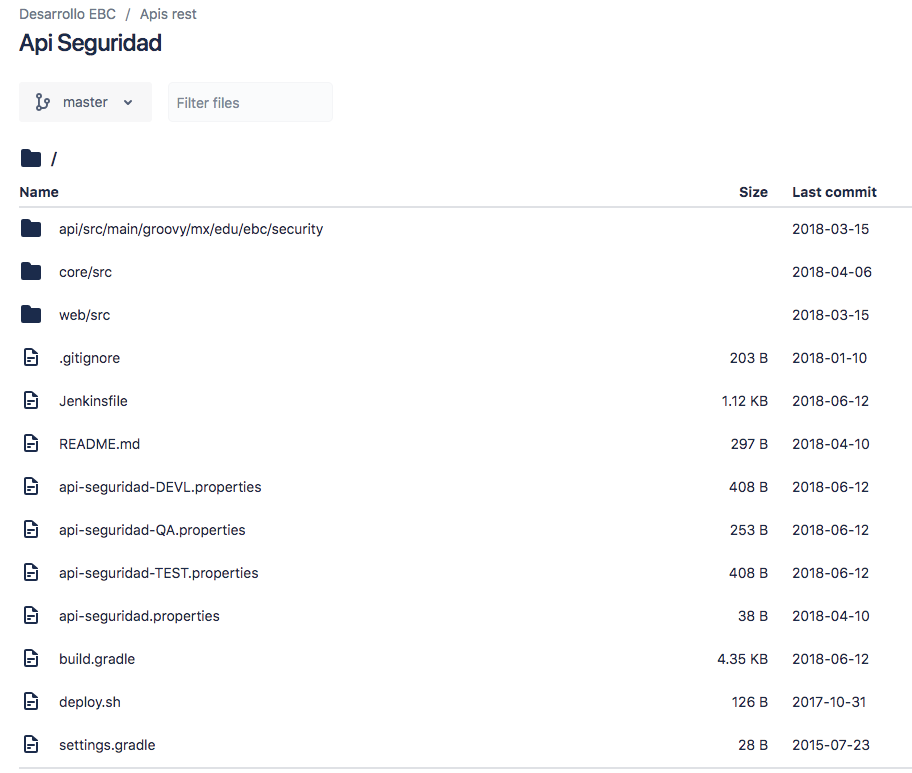Click the file icon for api-seguridad-TEST.properties
This screenshot has height=773, width=912.
(31, 573)
